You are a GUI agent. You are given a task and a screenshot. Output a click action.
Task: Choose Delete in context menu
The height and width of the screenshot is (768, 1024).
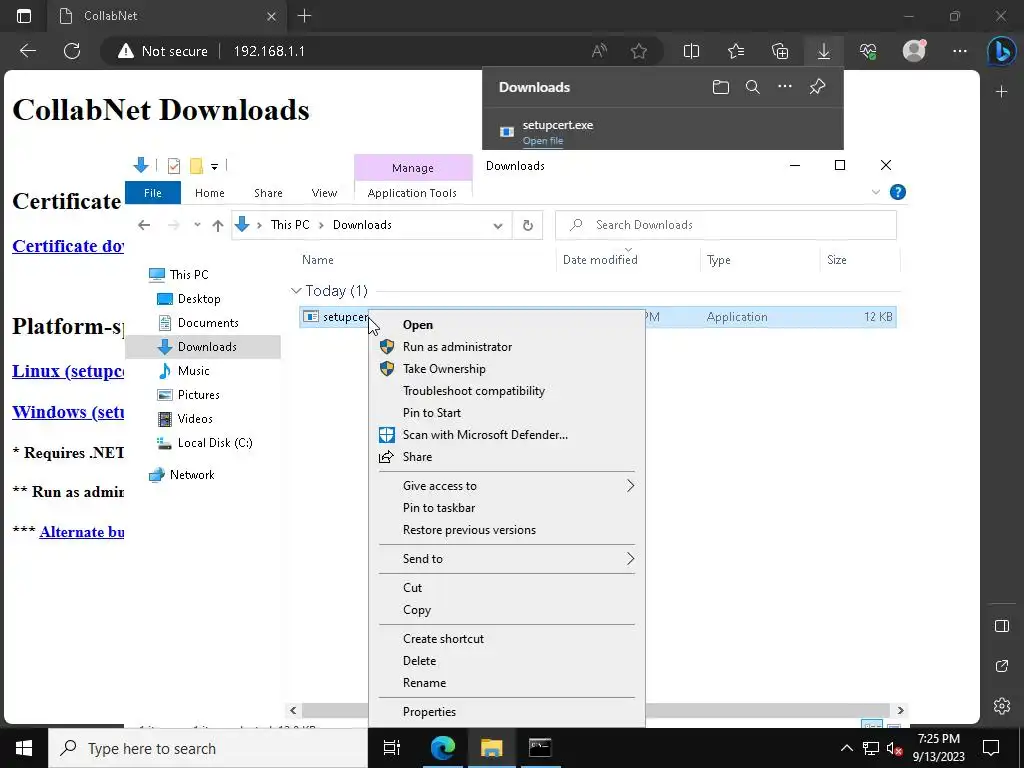(x=507, y=661)
